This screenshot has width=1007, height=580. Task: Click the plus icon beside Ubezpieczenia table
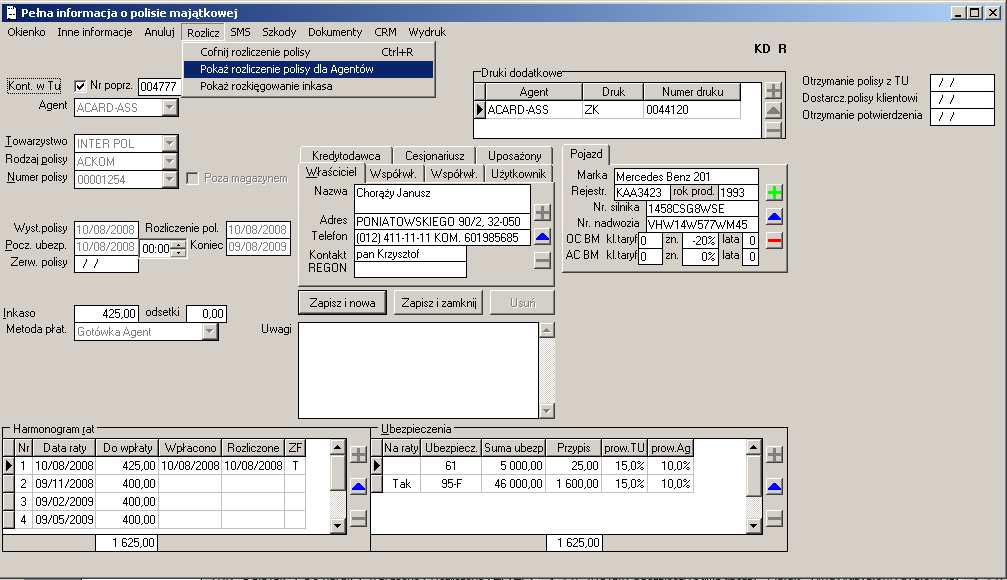point(775,455)
